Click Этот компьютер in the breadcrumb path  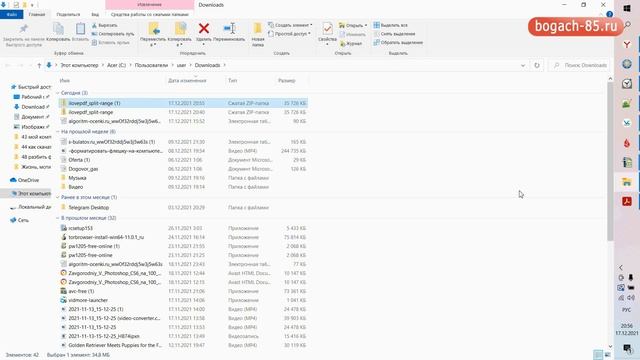click(x=80, y=65)
